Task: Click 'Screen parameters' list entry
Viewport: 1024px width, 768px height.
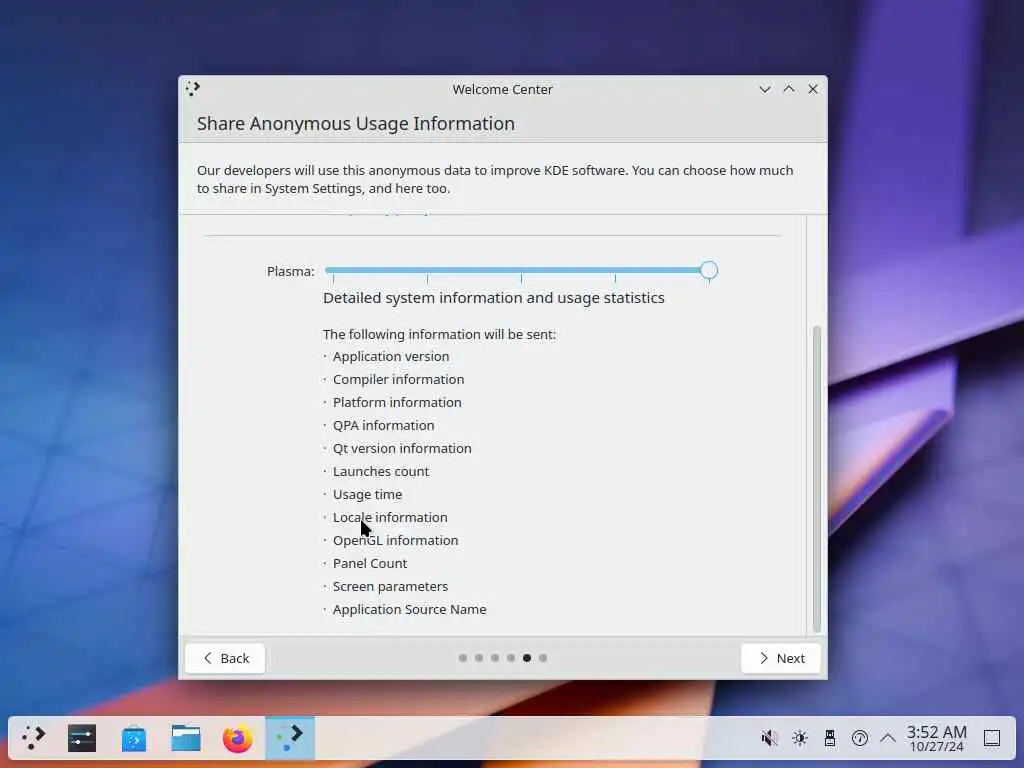Action: [391, 586]
